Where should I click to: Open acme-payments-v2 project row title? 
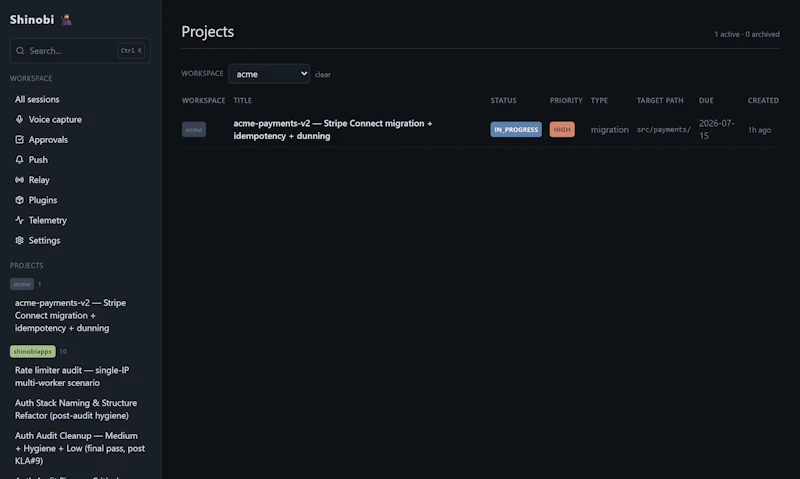pyautogui.click(x=333, y=130)
